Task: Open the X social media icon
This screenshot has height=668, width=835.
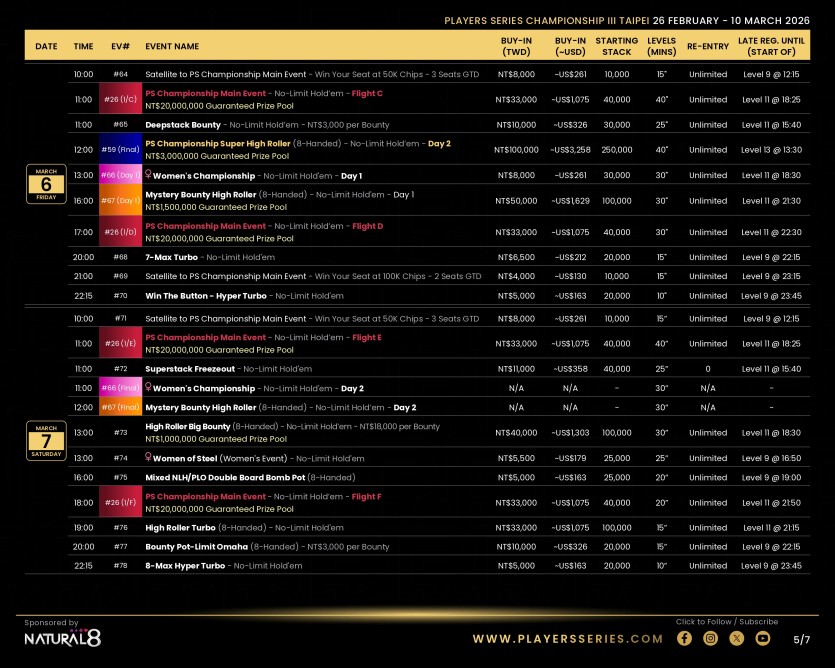Action: 737,638
